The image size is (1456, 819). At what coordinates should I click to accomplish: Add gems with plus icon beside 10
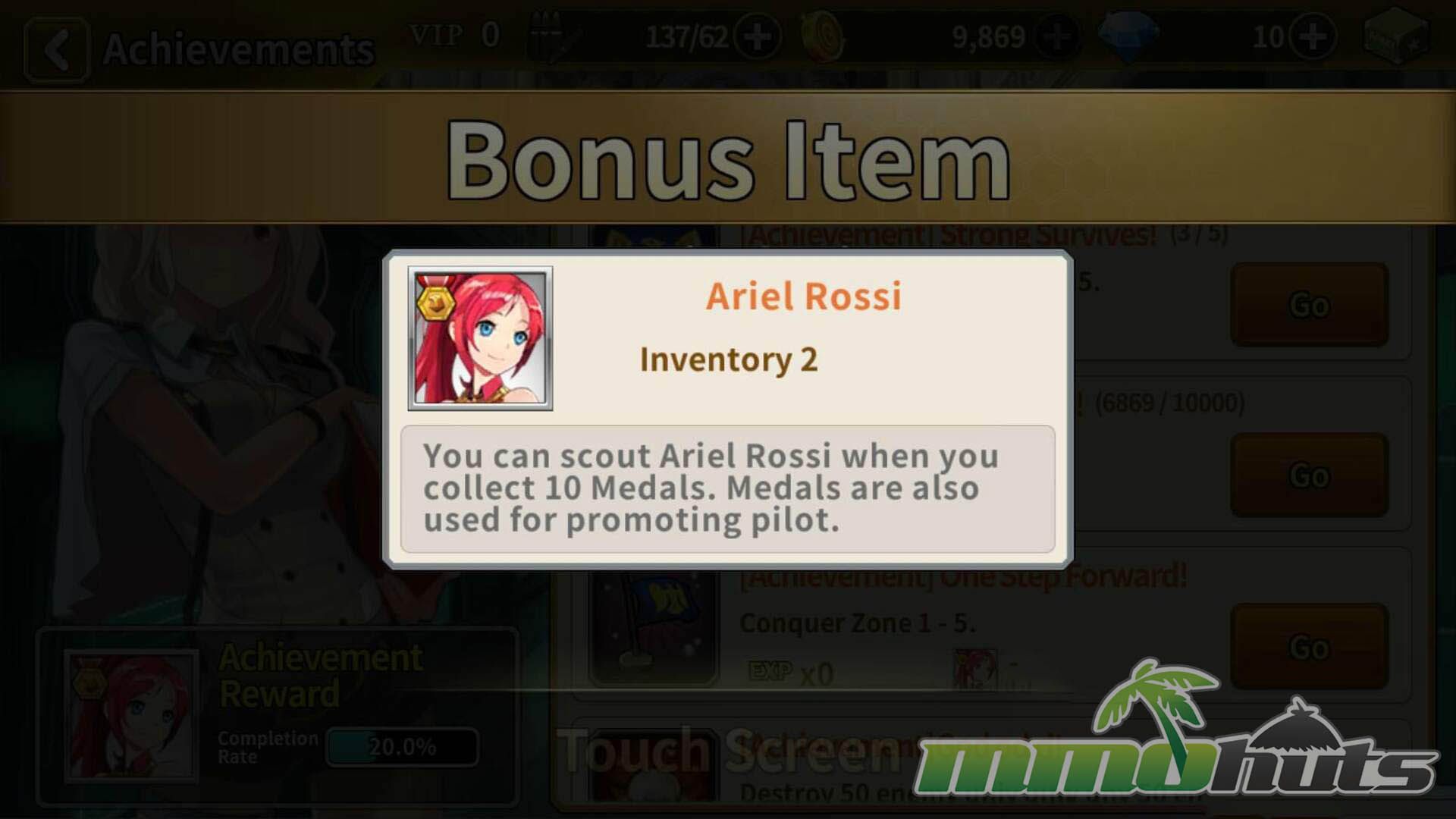[1313, 36]
